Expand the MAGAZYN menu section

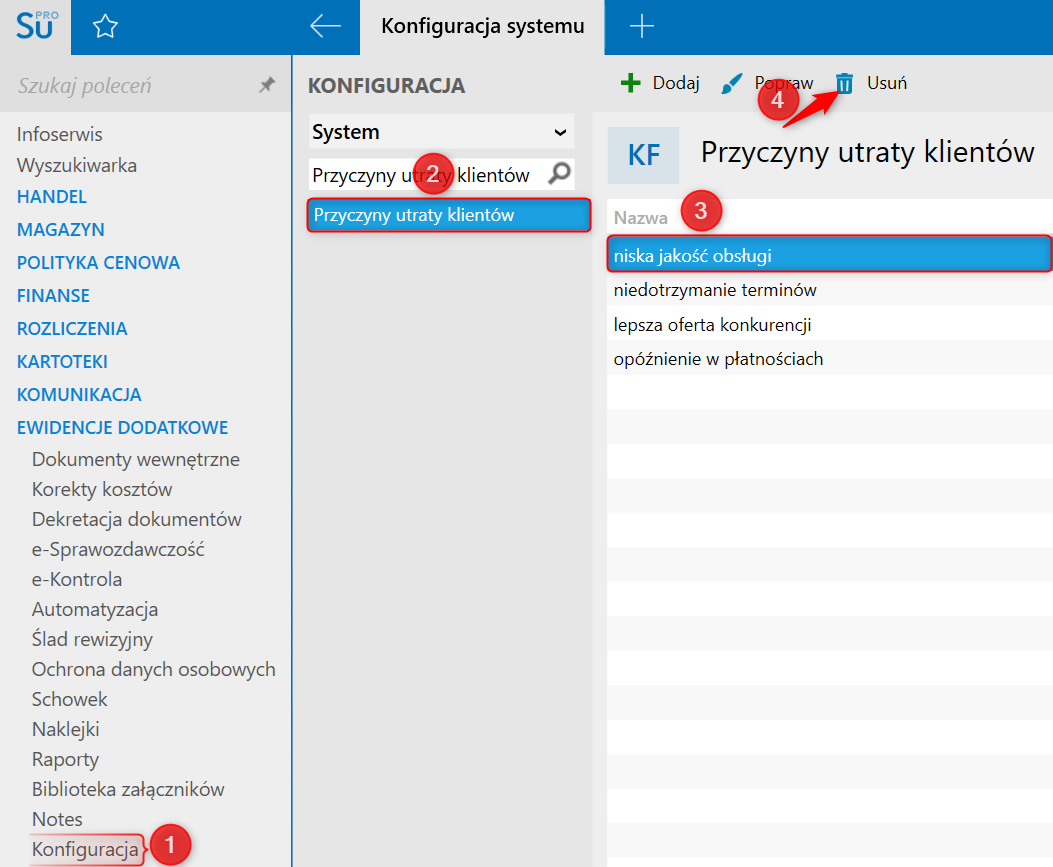pos(60,230)
